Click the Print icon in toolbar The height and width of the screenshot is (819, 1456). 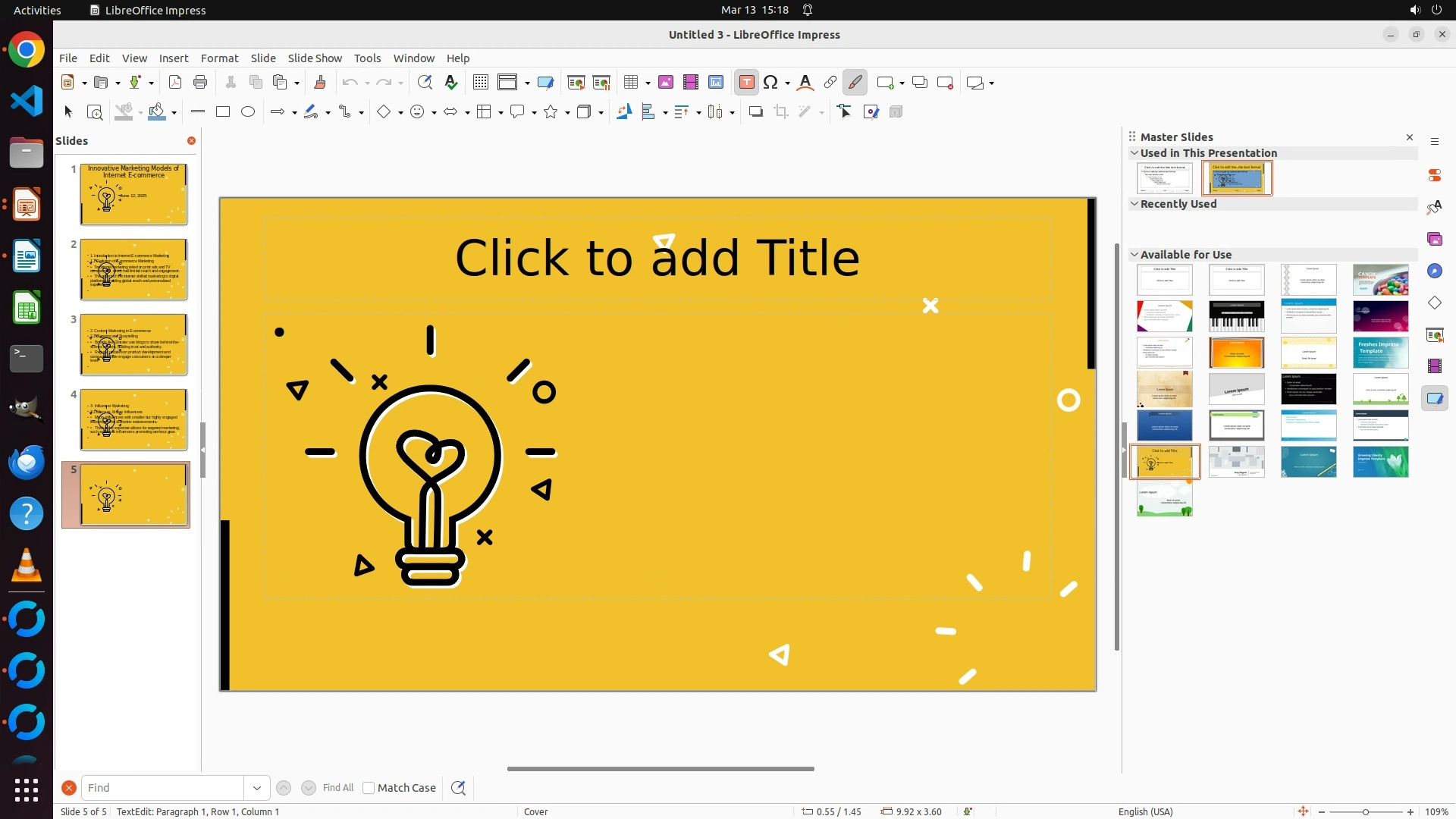click(200, 83)
